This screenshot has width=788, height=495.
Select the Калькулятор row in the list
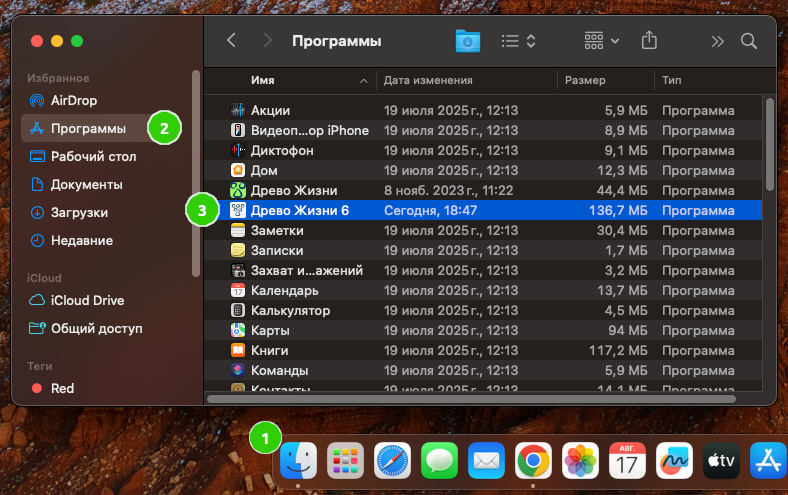tap(290, 310)
